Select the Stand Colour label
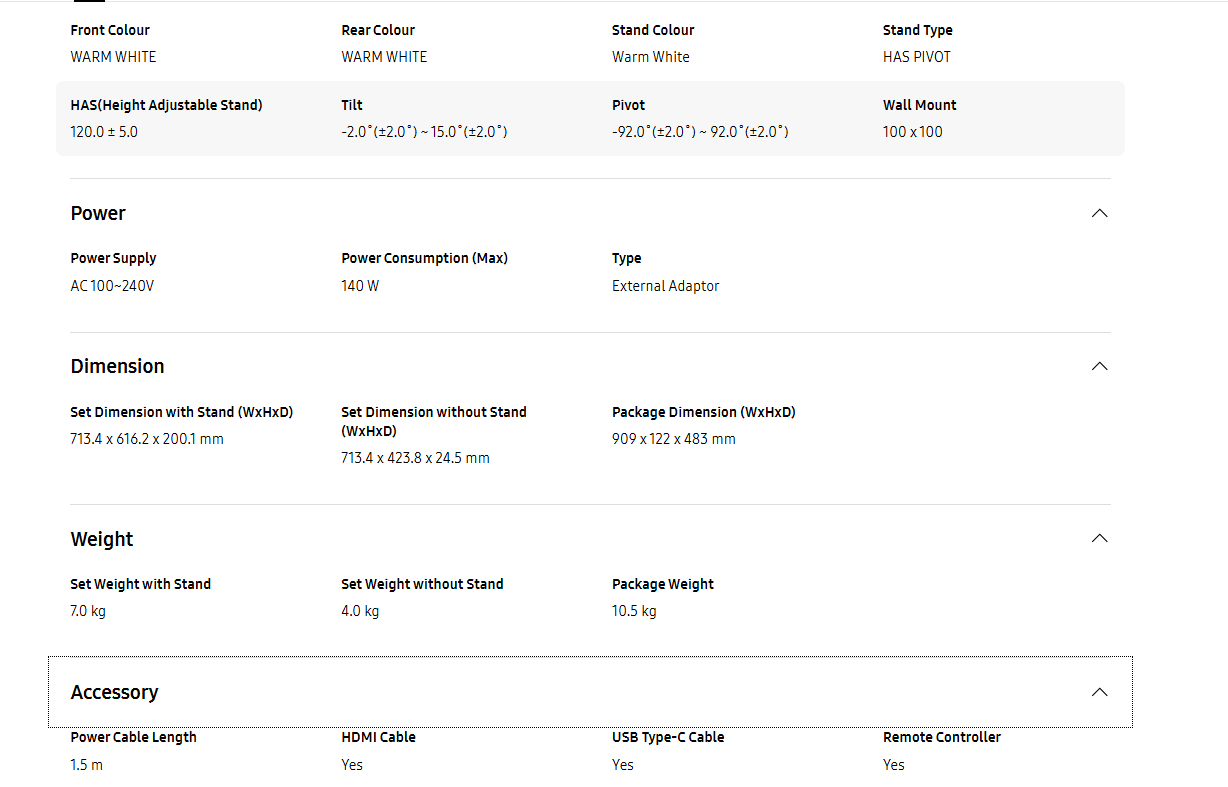 point(653,30)
